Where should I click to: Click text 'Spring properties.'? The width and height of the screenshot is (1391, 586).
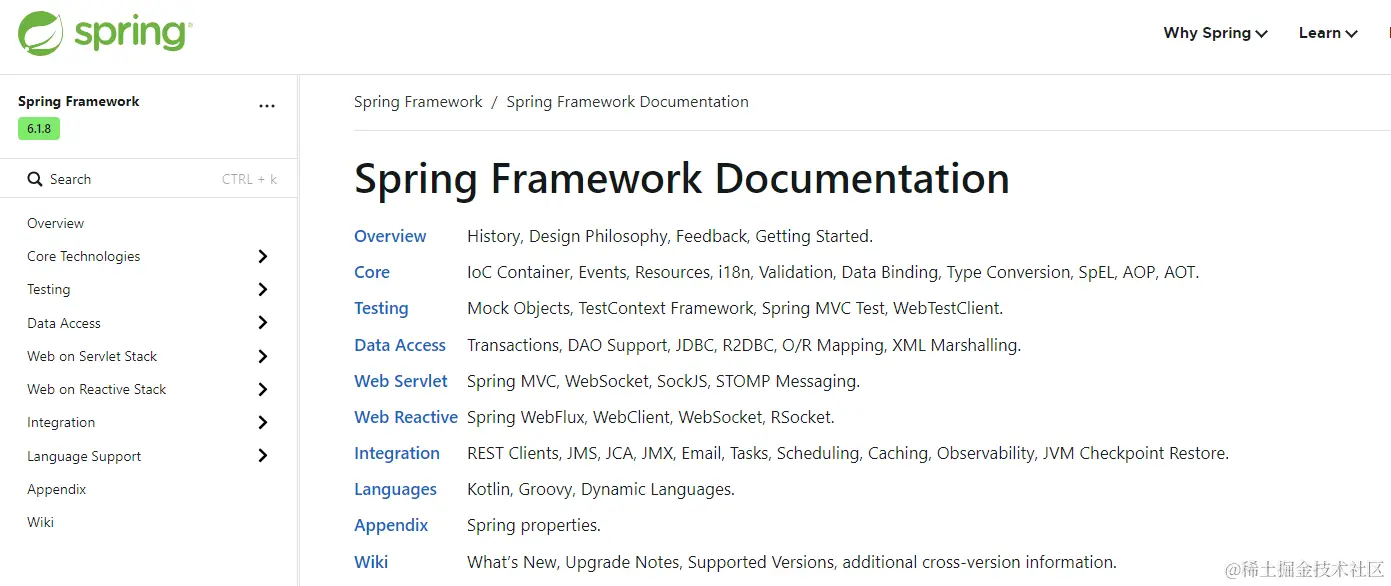tap(534, 525)
